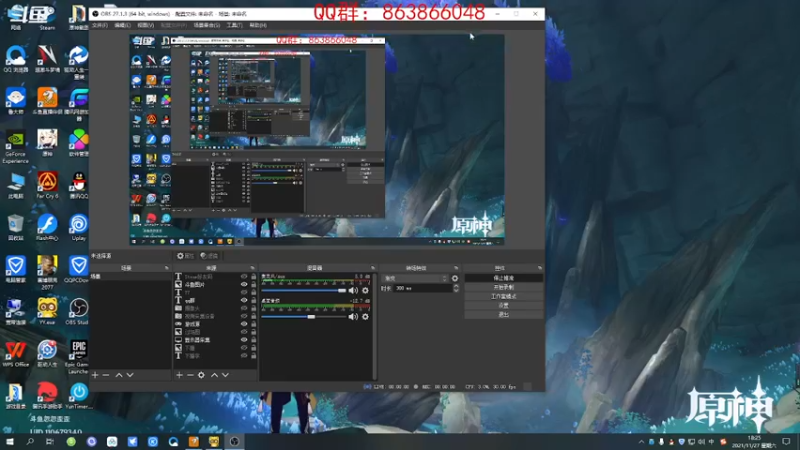This screenshot has width=800, height=450.
Task: Expand the system tray hidden icons chevron
Action: point(641,442)
